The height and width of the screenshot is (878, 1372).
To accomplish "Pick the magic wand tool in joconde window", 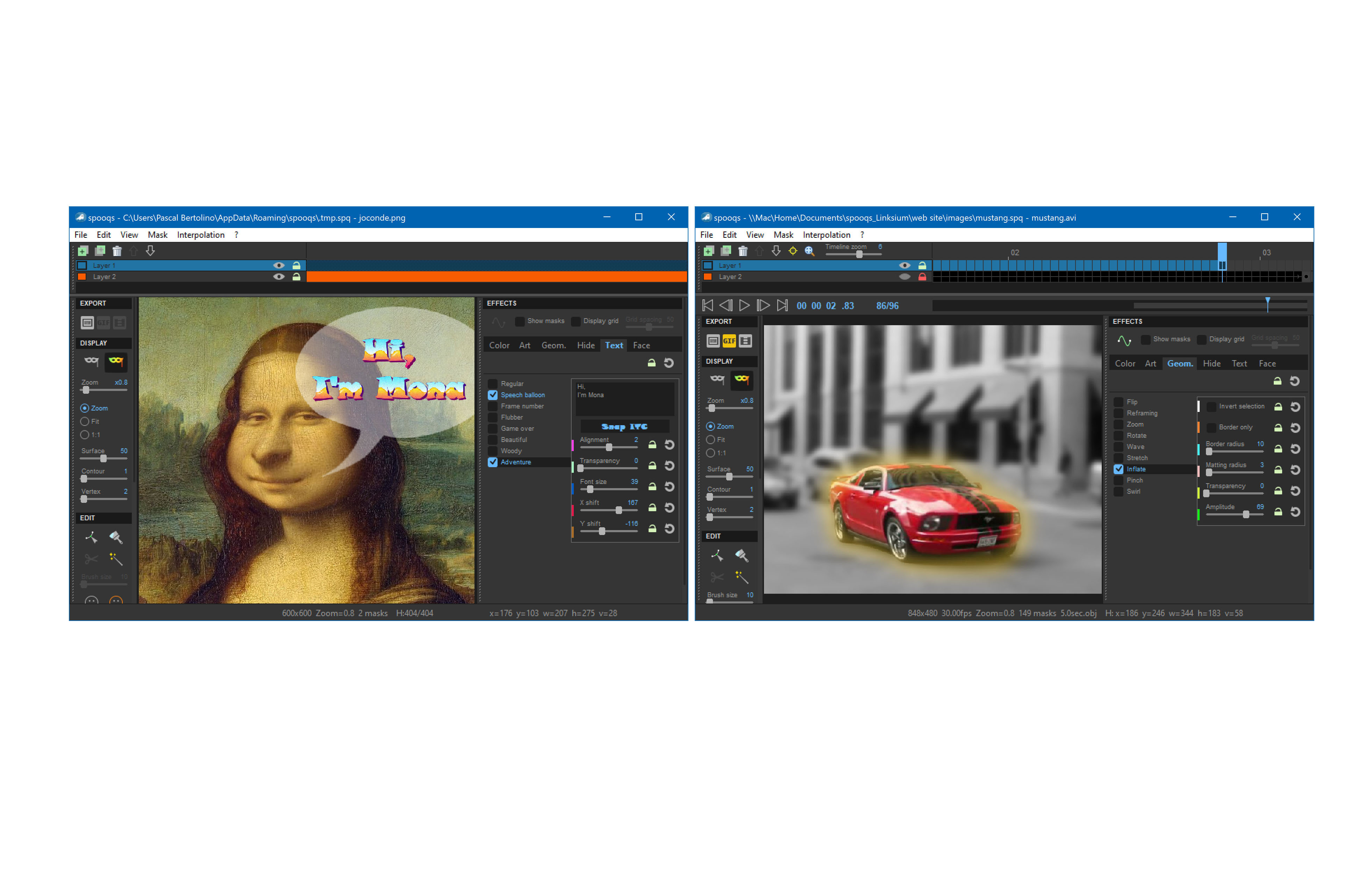I will (x=116, y=559).
